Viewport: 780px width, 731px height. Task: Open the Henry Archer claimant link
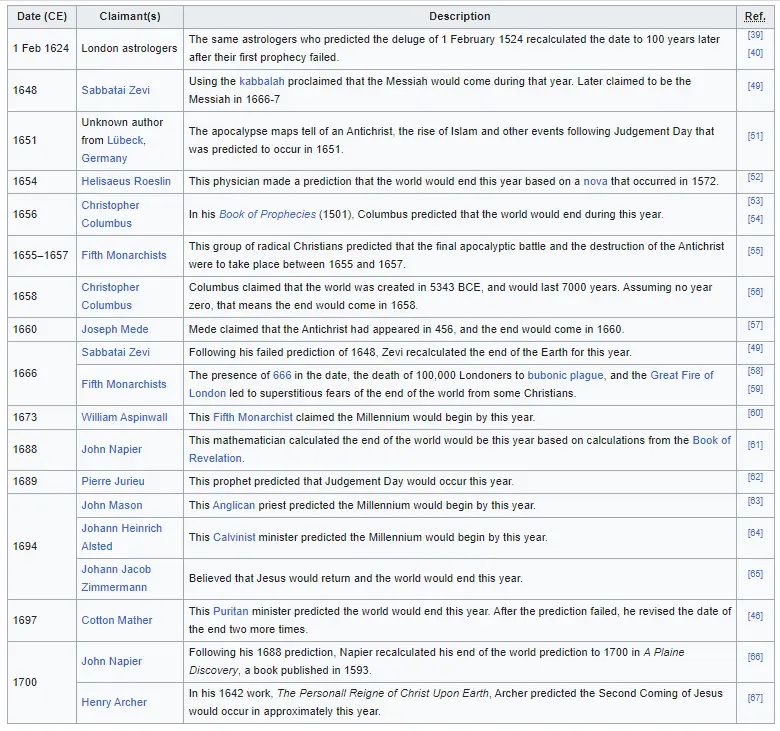point(114,702)
